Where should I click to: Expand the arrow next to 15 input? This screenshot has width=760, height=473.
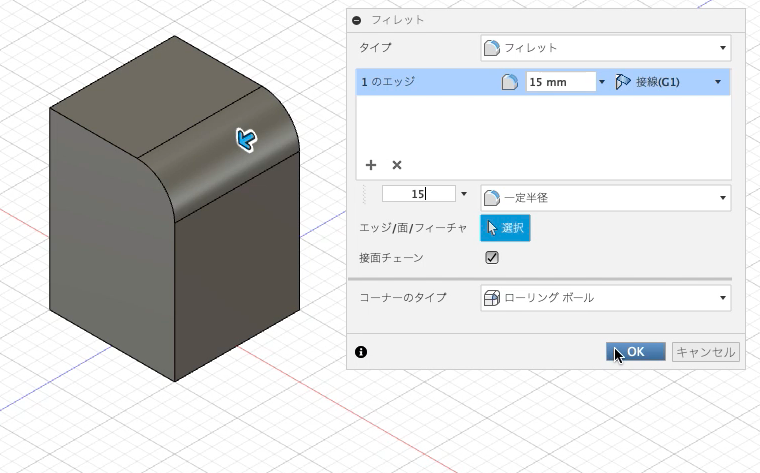point(464,194)
